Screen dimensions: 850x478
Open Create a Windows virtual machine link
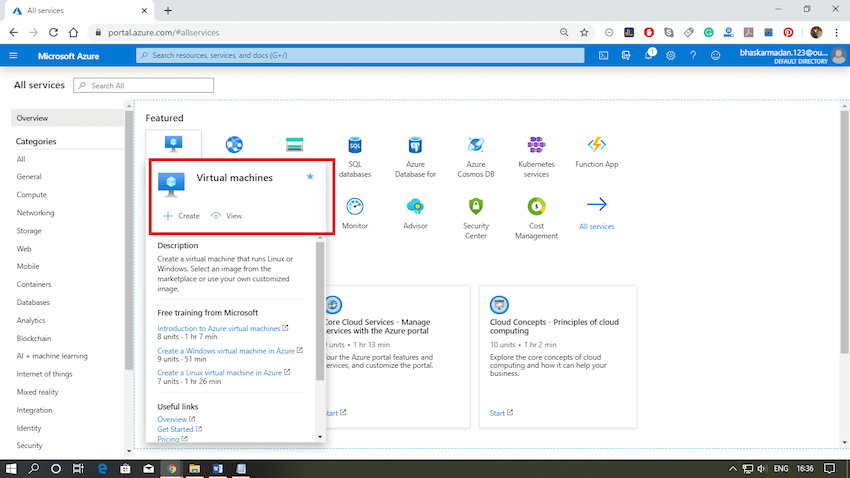[x=226, y=351]
